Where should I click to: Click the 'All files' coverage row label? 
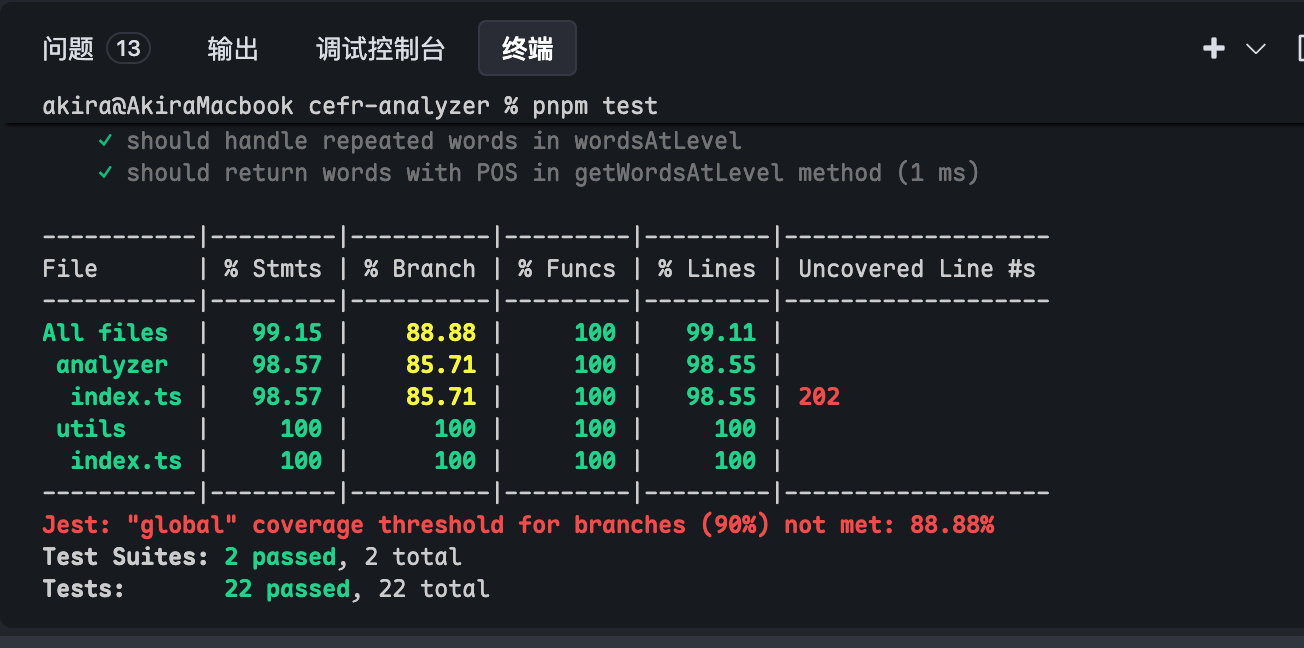click(105, 333)
